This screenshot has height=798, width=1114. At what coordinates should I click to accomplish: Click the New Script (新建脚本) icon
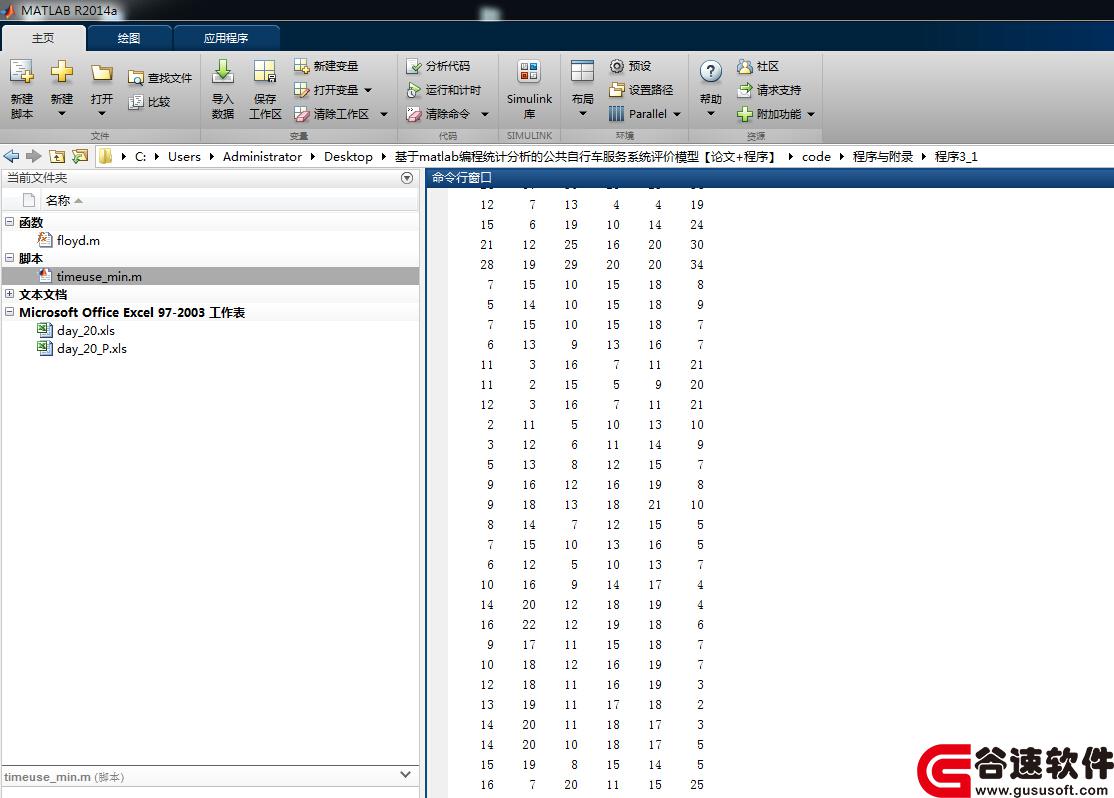coord(21,72)
